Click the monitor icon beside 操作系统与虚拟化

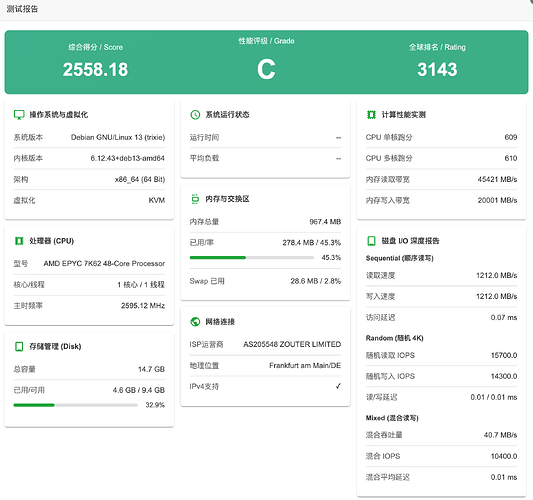click(x=19, y=115)
